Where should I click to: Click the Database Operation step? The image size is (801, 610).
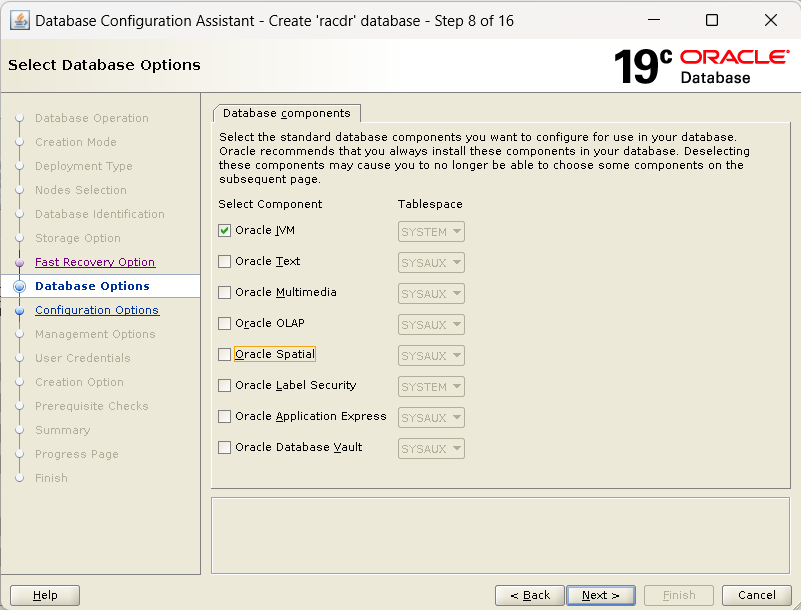(x=92, y=118)
